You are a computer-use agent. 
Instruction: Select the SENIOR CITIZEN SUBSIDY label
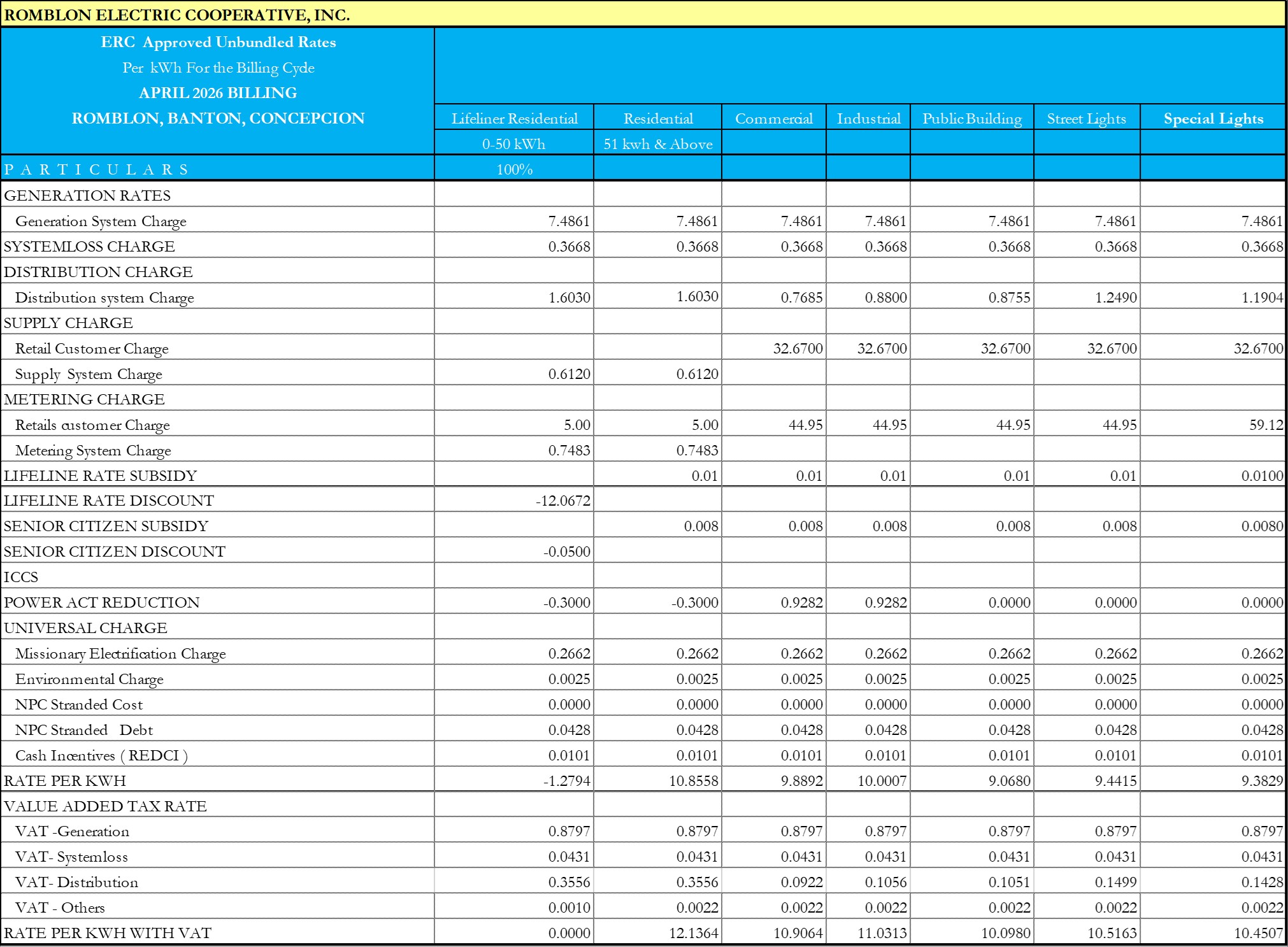pos(106,526)
